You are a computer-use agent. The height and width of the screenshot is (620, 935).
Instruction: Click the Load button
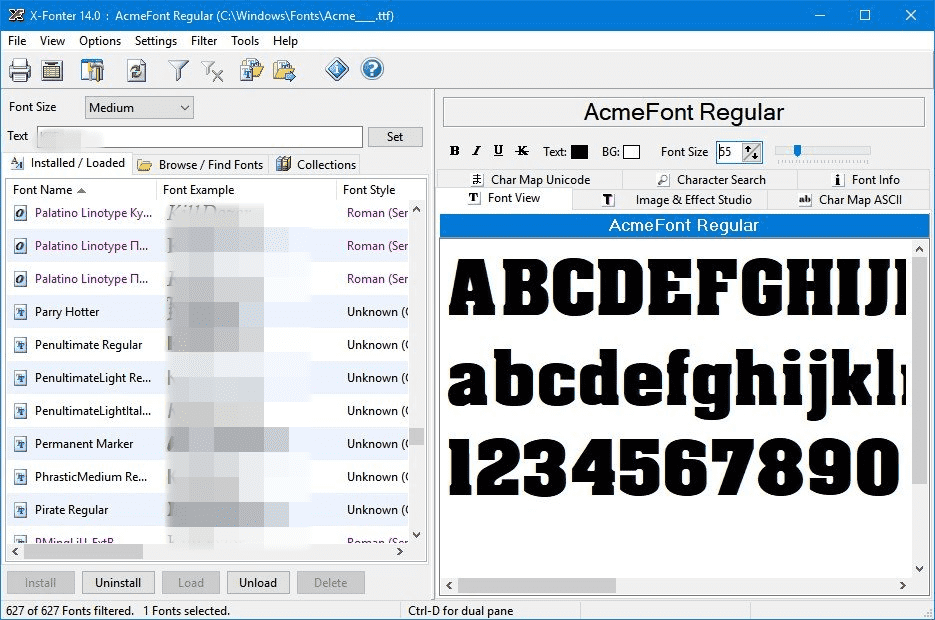(x=191, y=582)
